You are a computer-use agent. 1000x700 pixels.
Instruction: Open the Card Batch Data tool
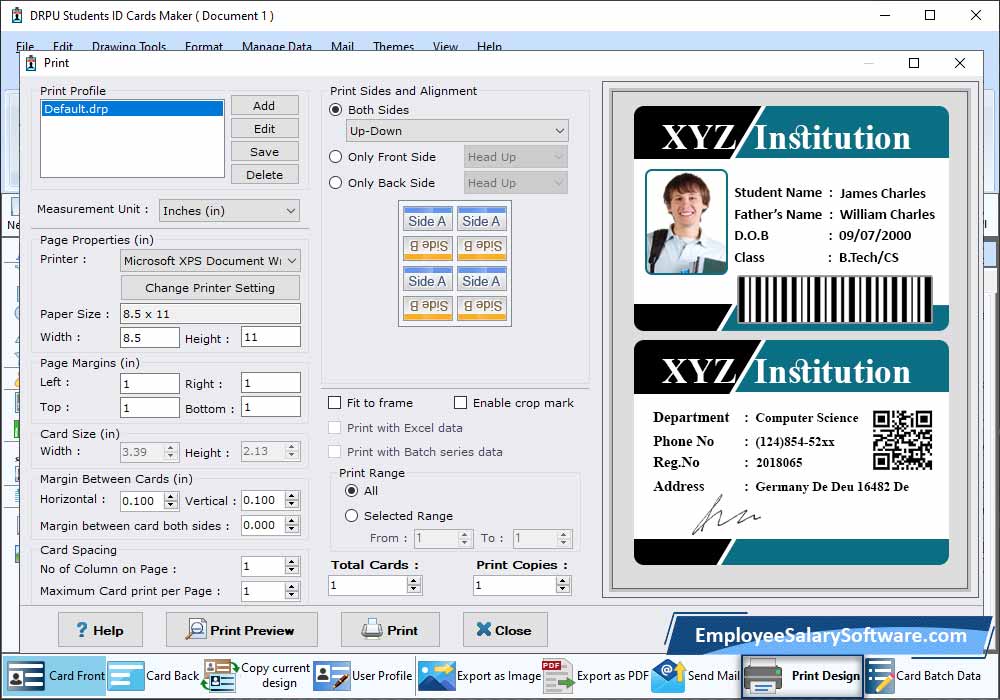tap(923, 676)
